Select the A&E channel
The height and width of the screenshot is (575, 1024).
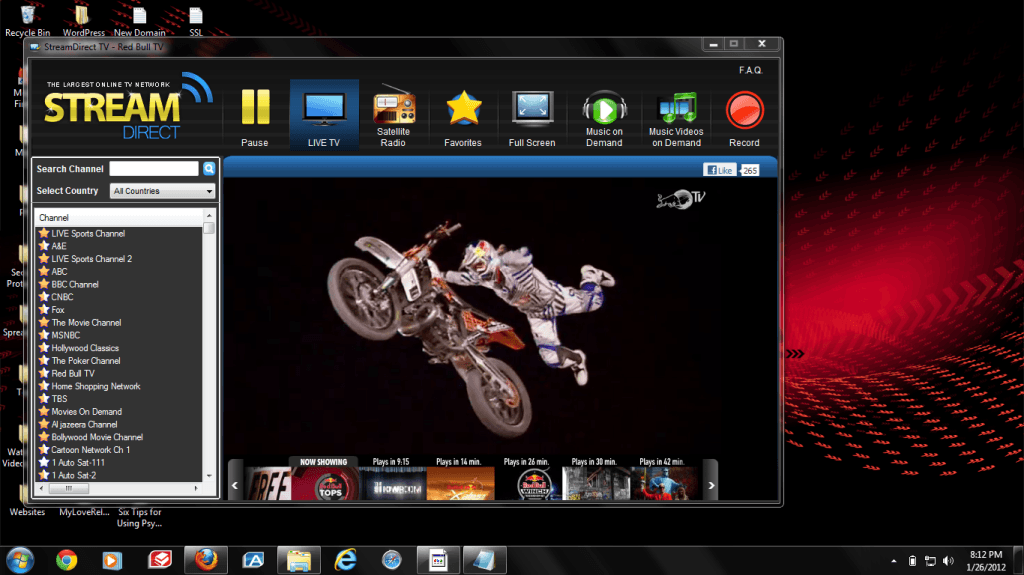[x=59, y=246]
